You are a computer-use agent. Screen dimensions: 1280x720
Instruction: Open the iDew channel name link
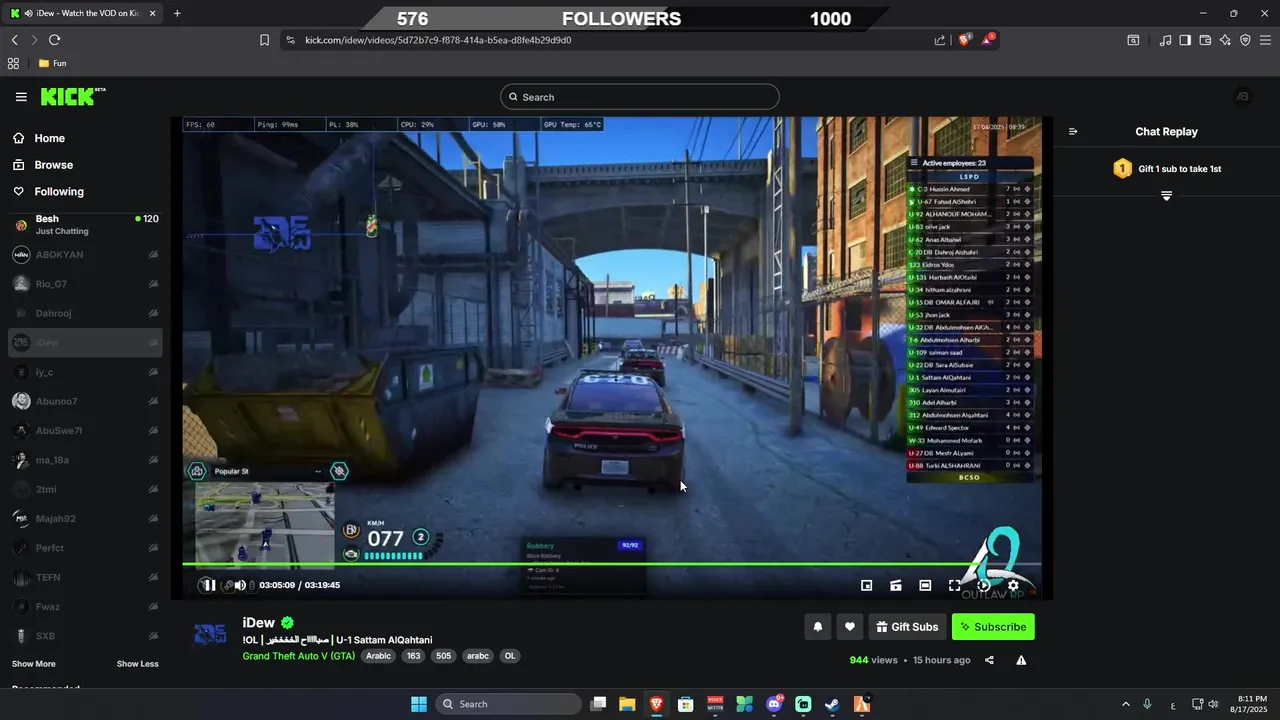coord(258,622)
